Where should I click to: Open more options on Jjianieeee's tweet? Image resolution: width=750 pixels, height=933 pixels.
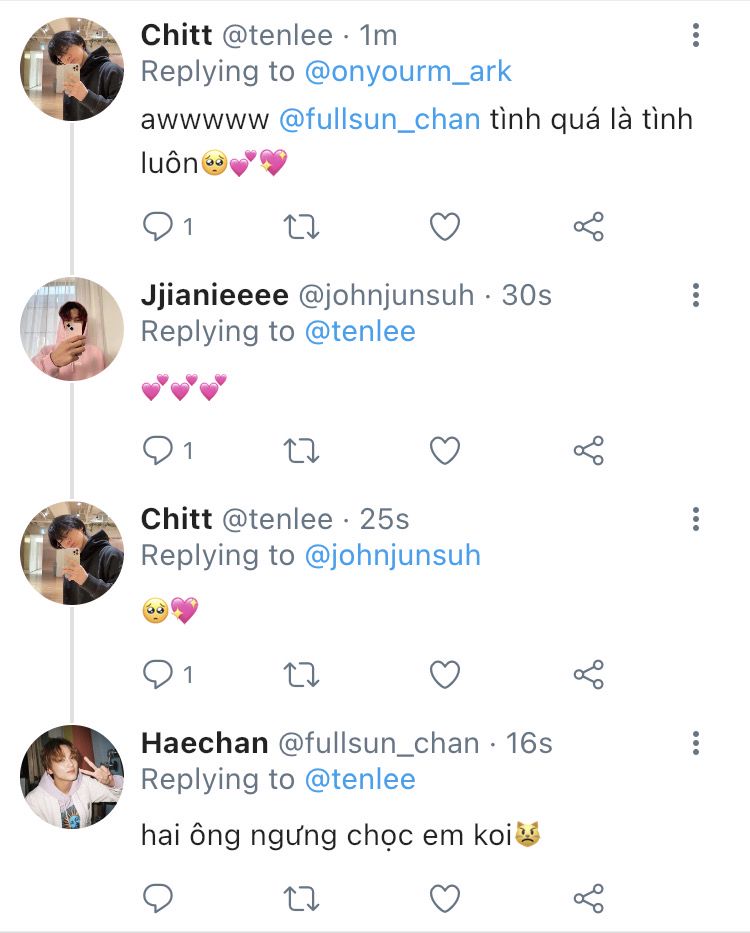tap(695, 295)
